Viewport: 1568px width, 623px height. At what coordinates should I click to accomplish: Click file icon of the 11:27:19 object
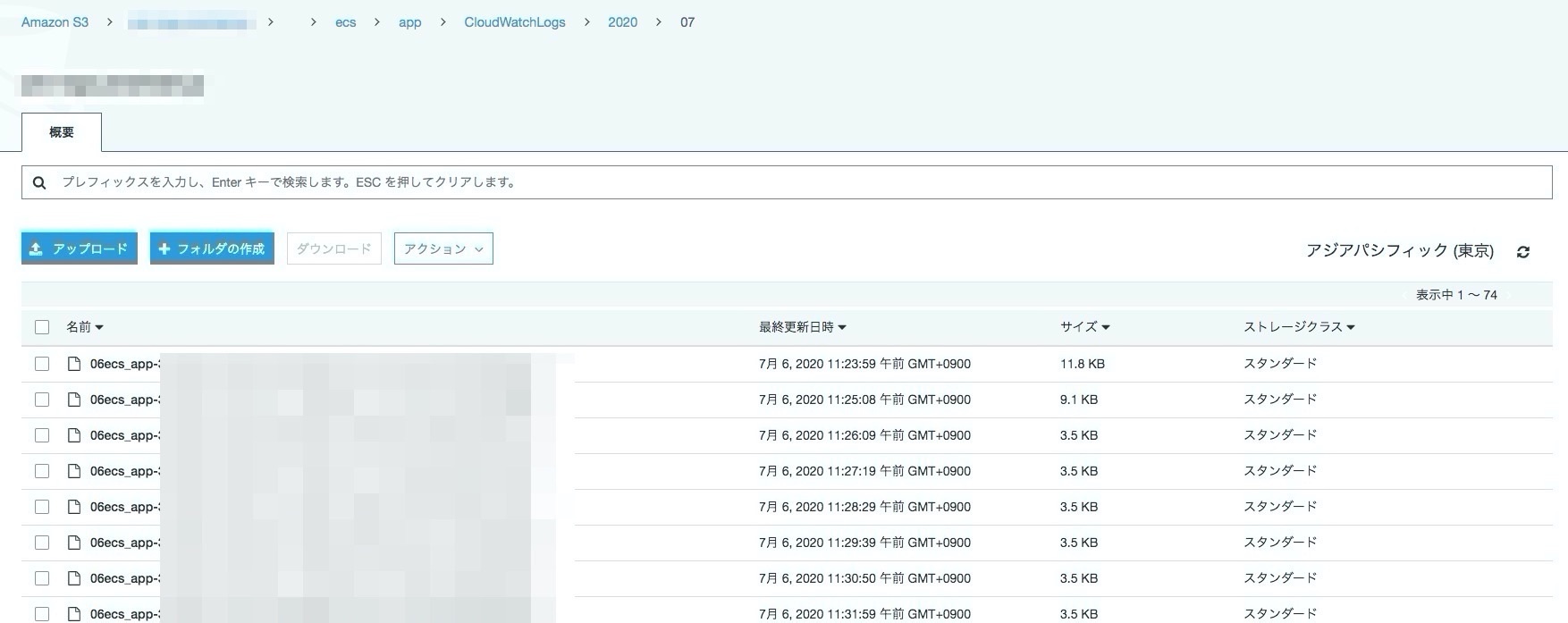[75, 471]
